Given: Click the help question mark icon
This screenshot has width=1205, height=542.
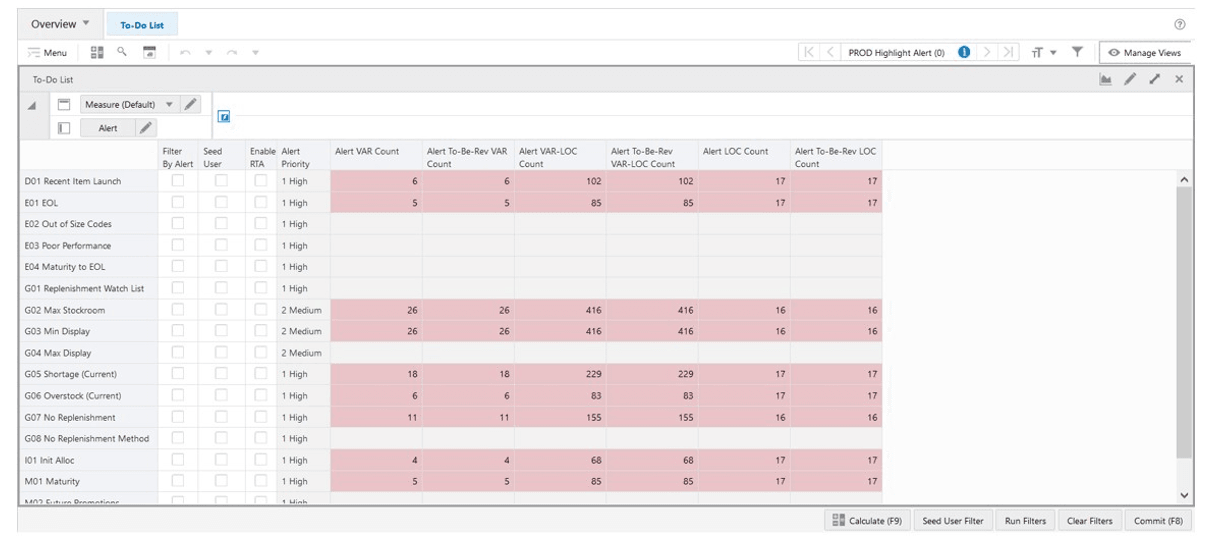Looking at the screenshot, I should 1180,24.
